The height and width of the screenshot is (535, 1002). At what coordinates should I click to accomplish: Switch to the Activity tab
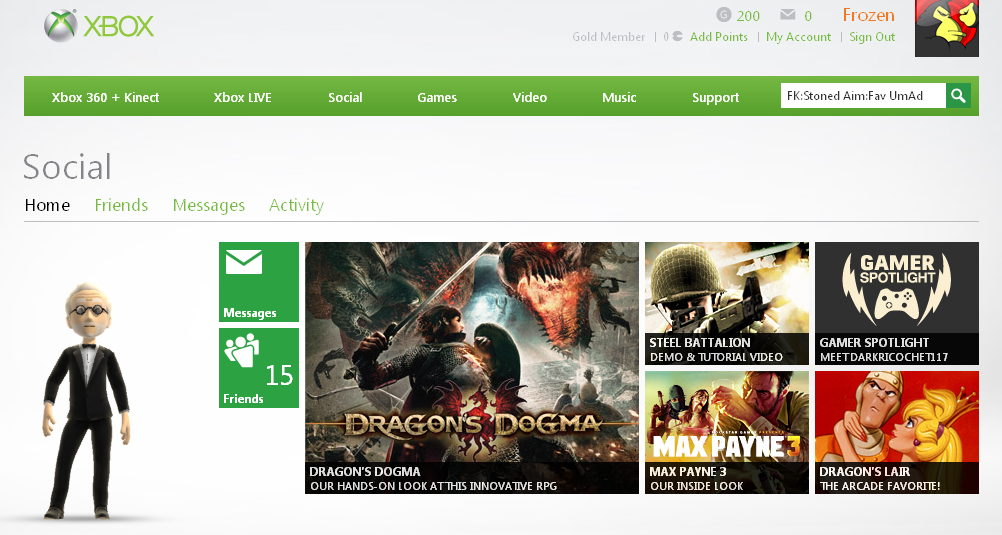pos(297,205)
